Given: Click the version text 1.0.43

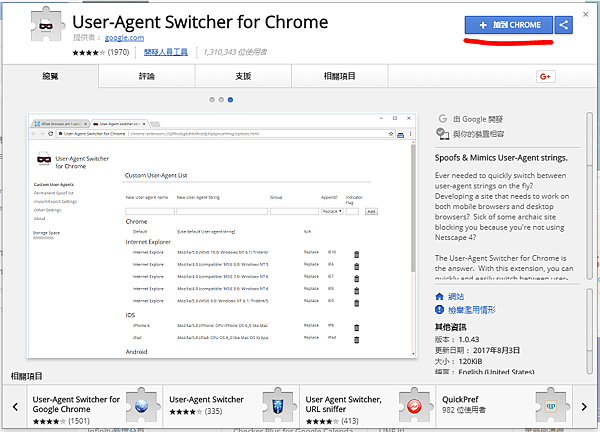Looking at the screenshot, I should coord(469,339).
